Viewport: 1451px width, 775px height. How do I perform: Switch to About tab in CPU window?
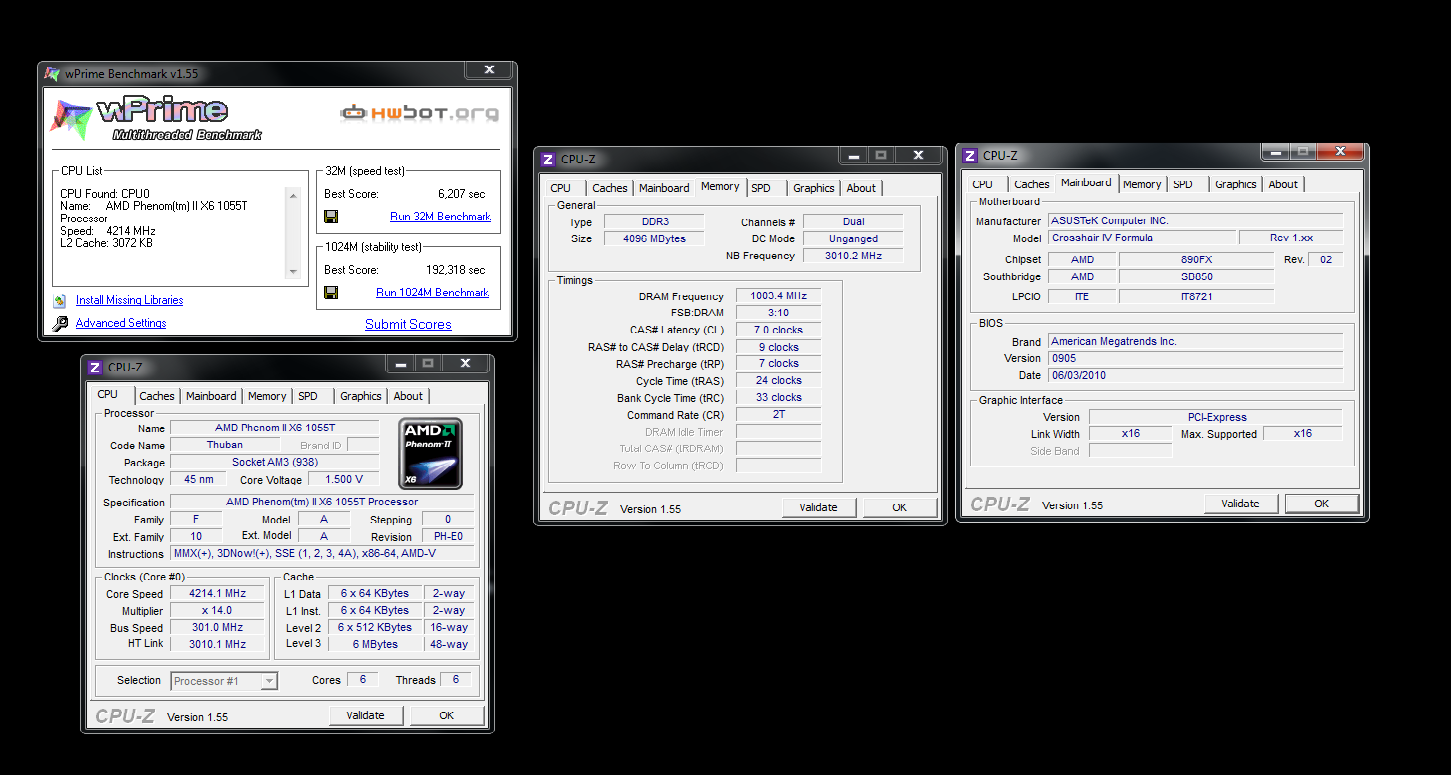coord(408,396)
